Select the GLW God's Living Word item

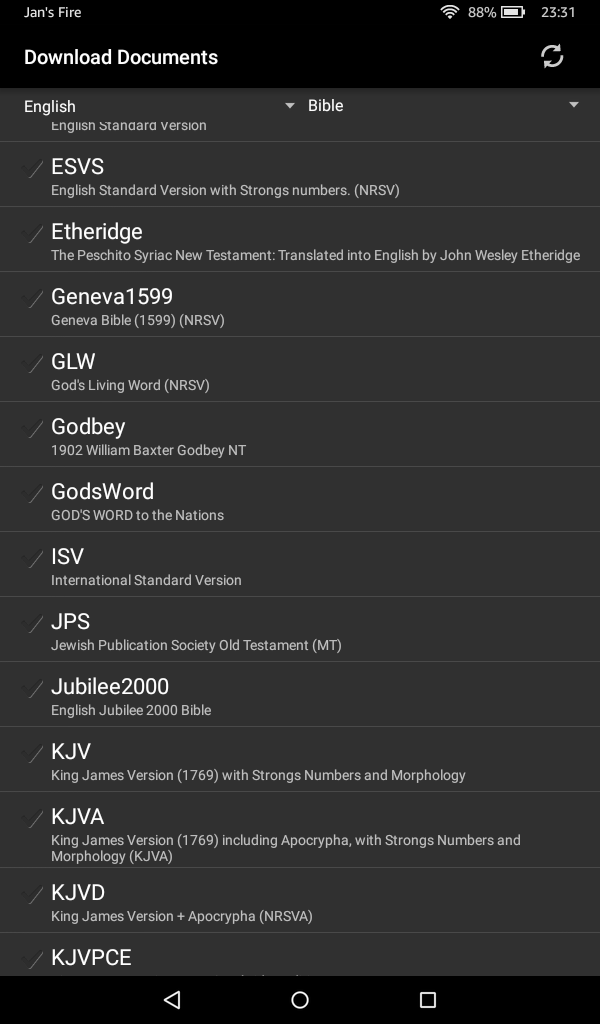[x=300, y=370]
